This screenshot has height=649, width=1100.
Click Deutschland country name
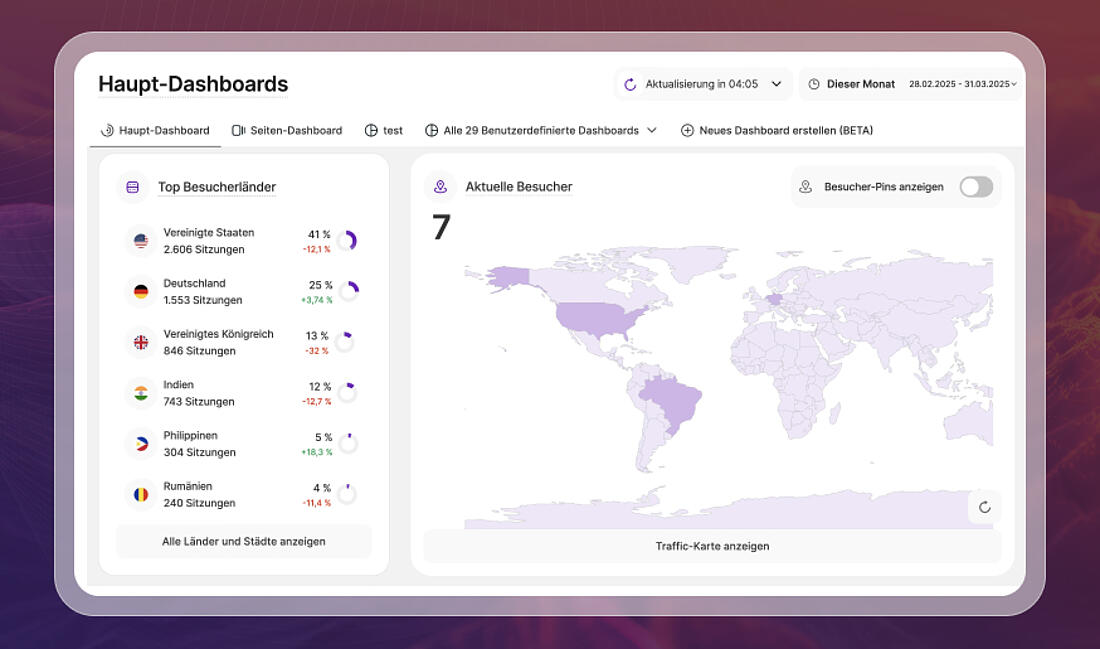tap(194, 283)
